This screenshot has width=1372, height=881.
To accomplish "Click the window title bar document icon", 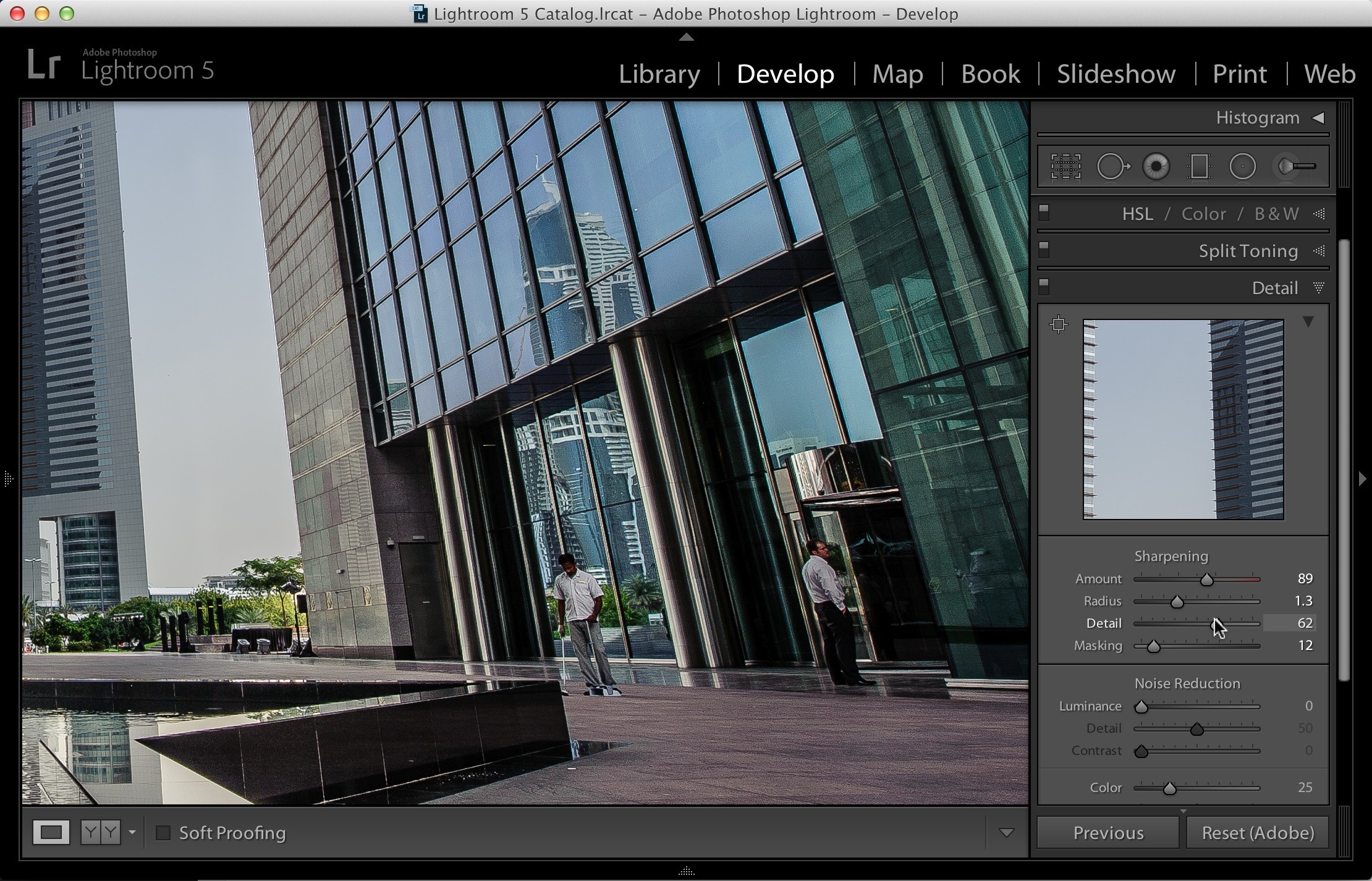I will coord(420,14).
